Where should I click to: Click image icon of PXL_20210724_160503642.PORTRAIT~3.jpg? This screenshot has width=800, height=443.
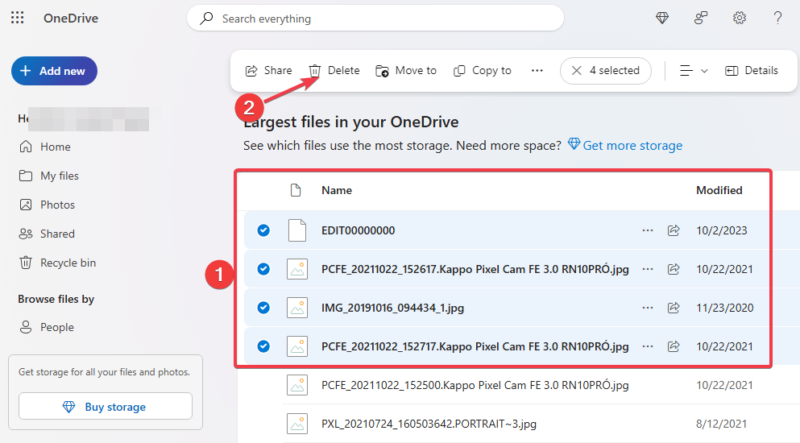pos(297,424)
